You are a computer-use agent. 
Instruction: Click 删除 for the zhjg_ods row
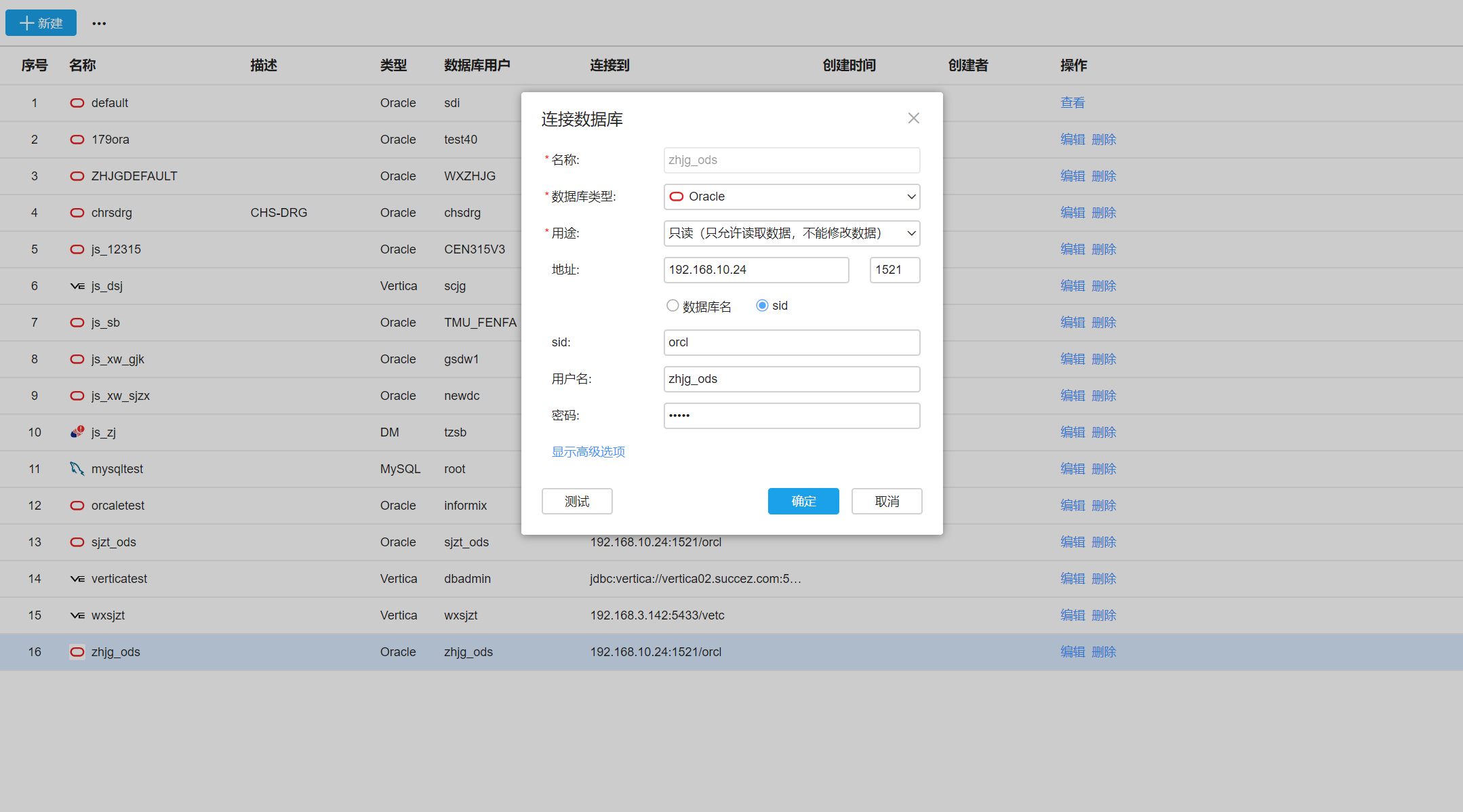click(1104, 652)
